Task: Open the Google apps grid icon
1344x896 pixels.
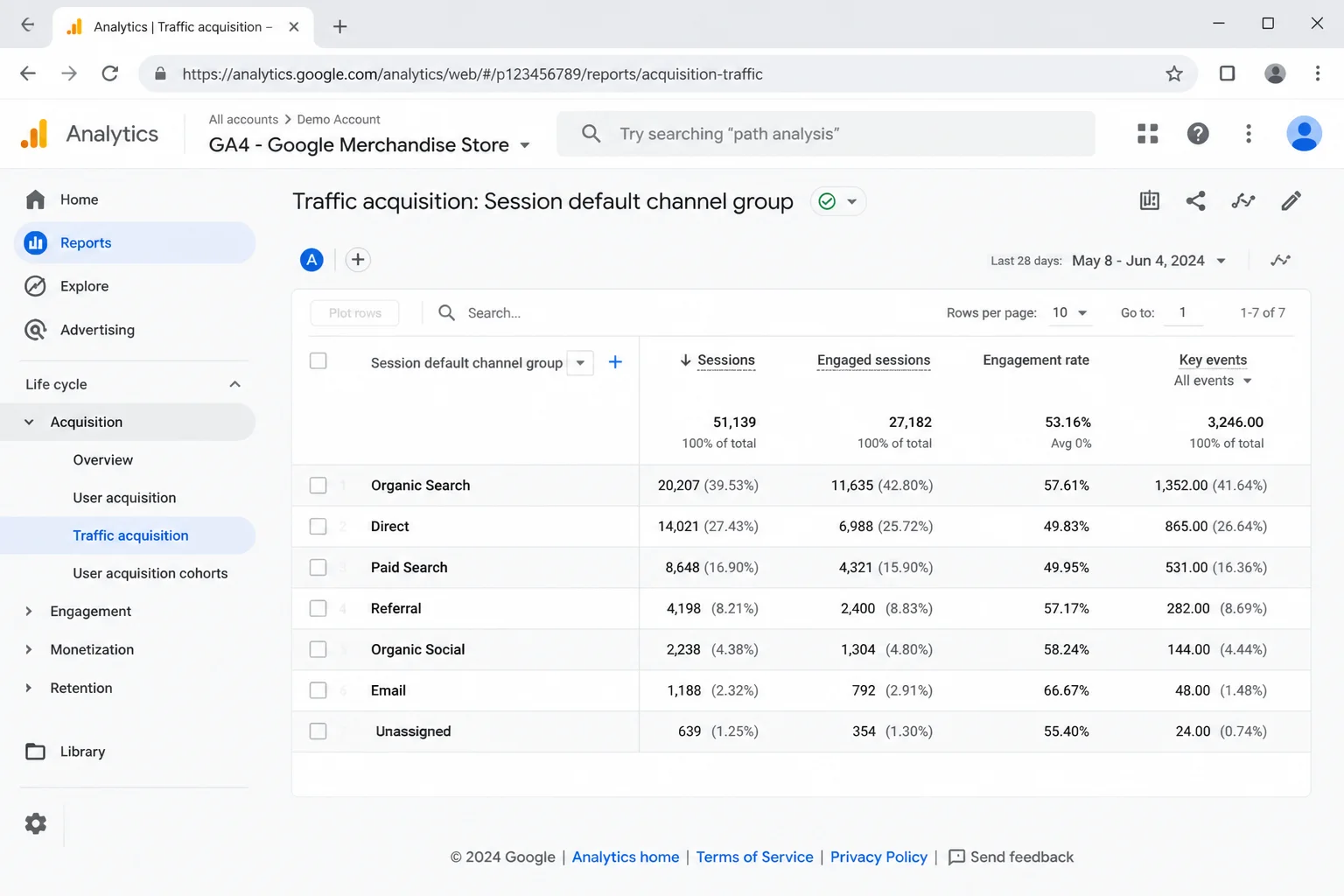Action: tap(1148, 134)
